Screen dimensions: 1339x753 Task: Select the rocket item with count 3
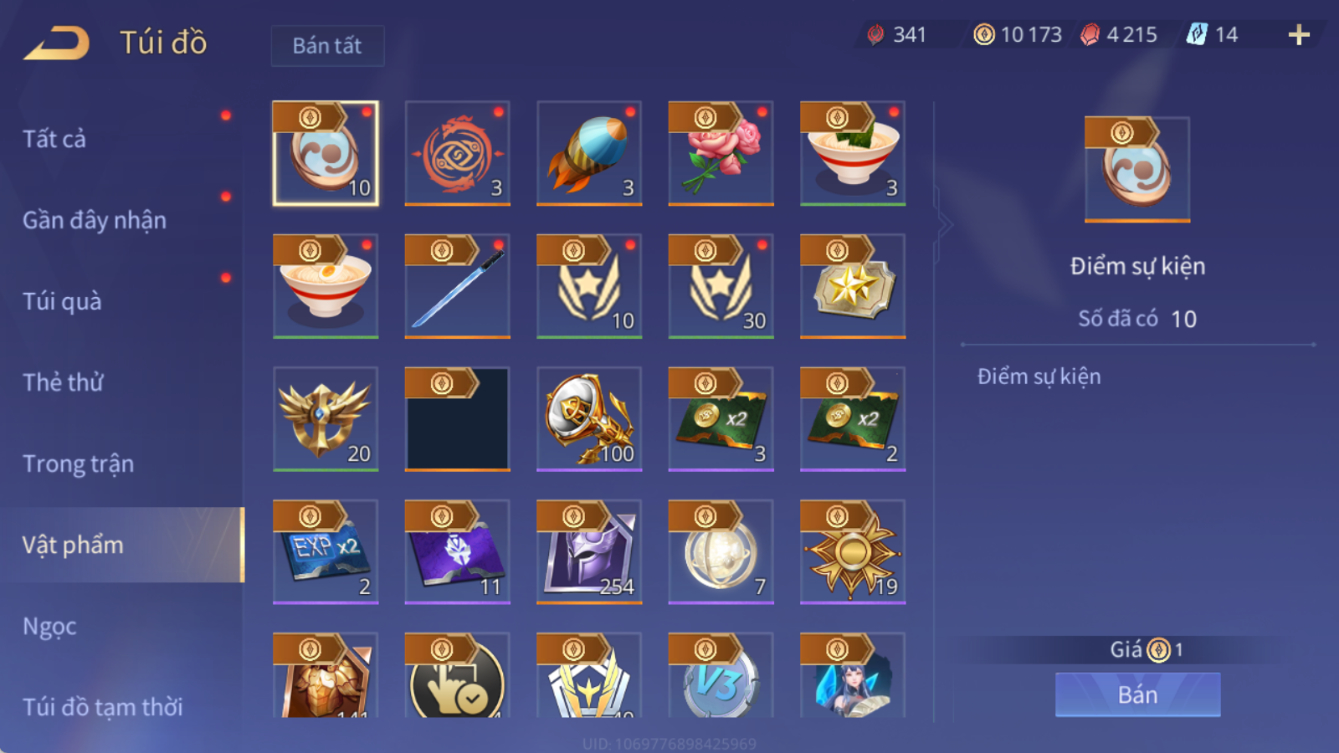(x=589, y=153)
